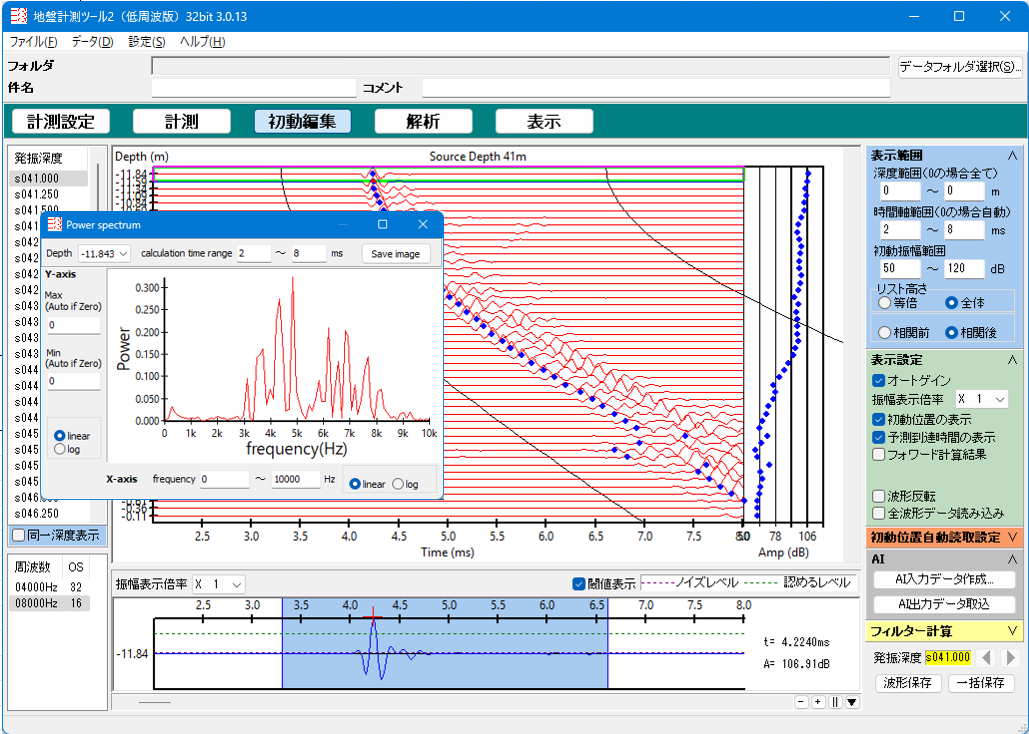The image size is (1029, 734).
Task: Step to previous source depth with left arrow
Action: [985, 657]
